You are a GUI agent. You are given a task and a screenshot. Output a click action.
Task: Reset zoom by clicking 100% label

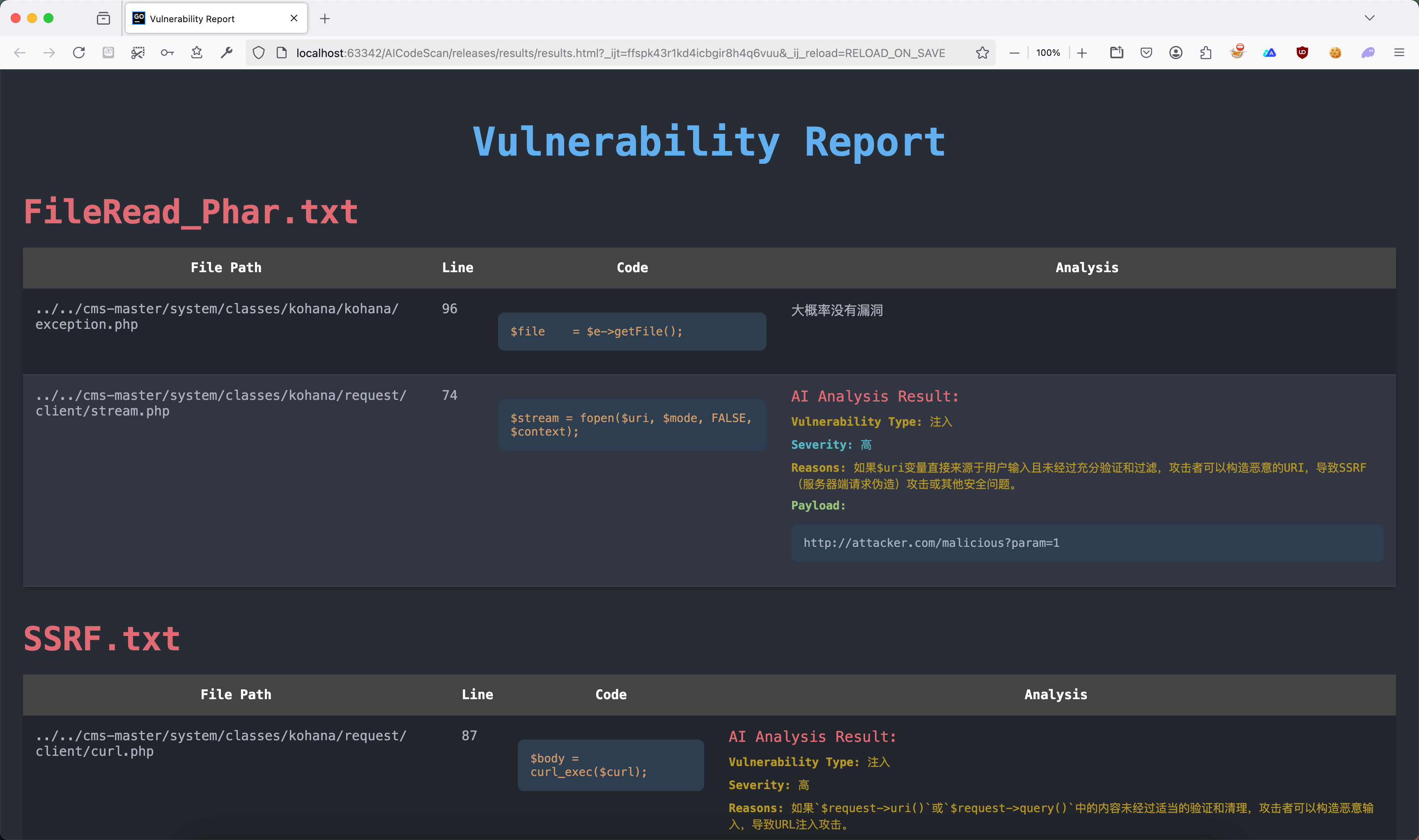tap(1048, 53)
